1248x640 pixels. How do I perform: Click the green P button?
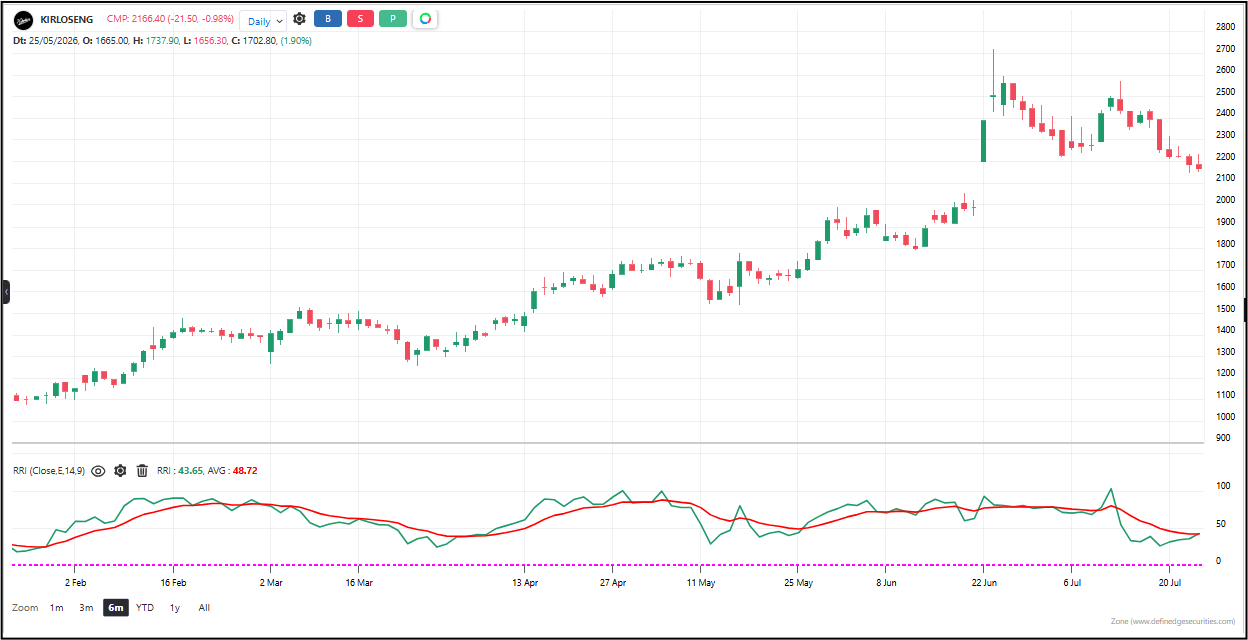coord(393,19)
